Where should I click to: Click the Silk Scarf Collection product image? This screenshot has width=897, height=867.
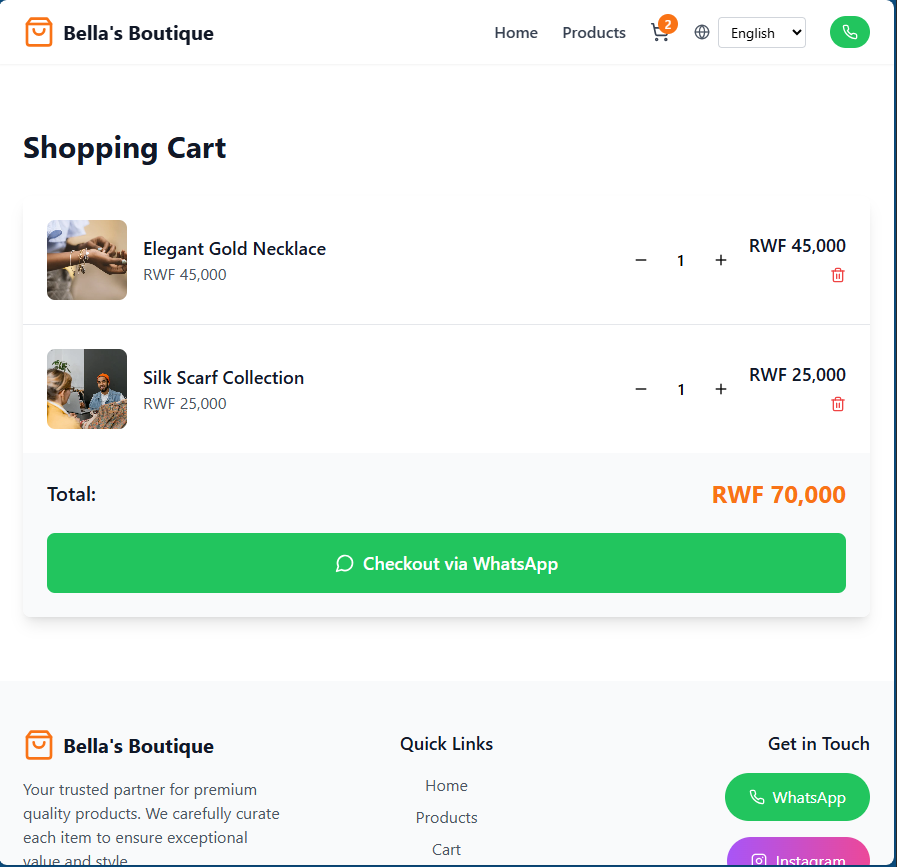pyautogui.click(x=87, y=389)
